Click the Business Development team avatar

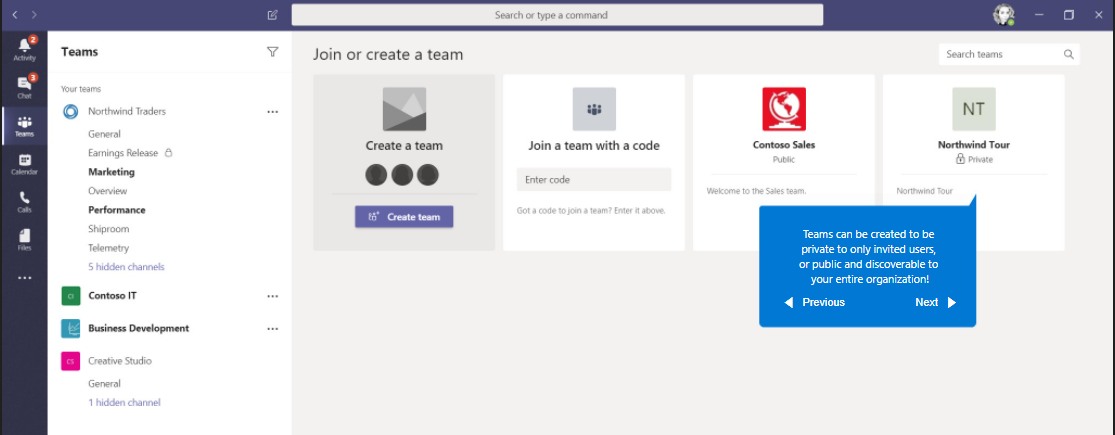[70, 328]
